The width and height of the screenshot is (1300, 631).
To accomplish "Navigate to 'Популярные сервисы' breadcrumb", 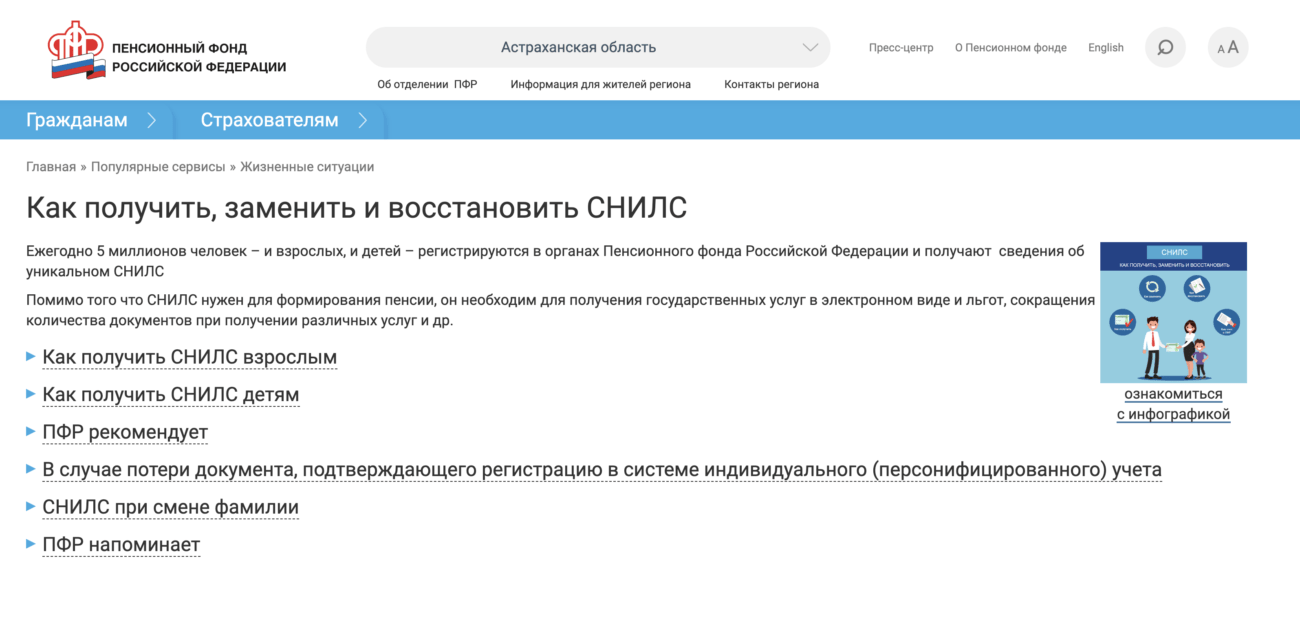I will click(158, 167).
